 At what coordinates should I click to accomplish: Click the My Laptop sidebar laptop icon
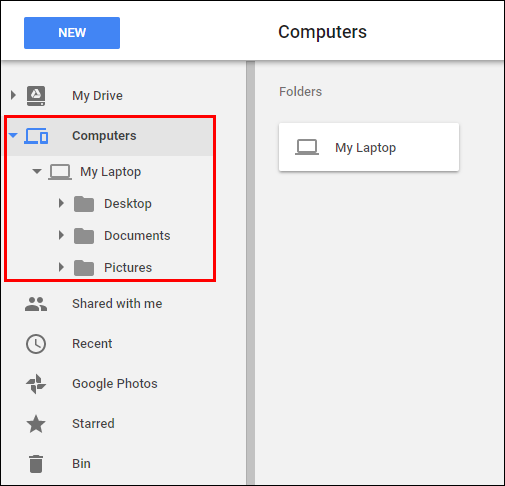pyautogui.click(x=60, y=172)
